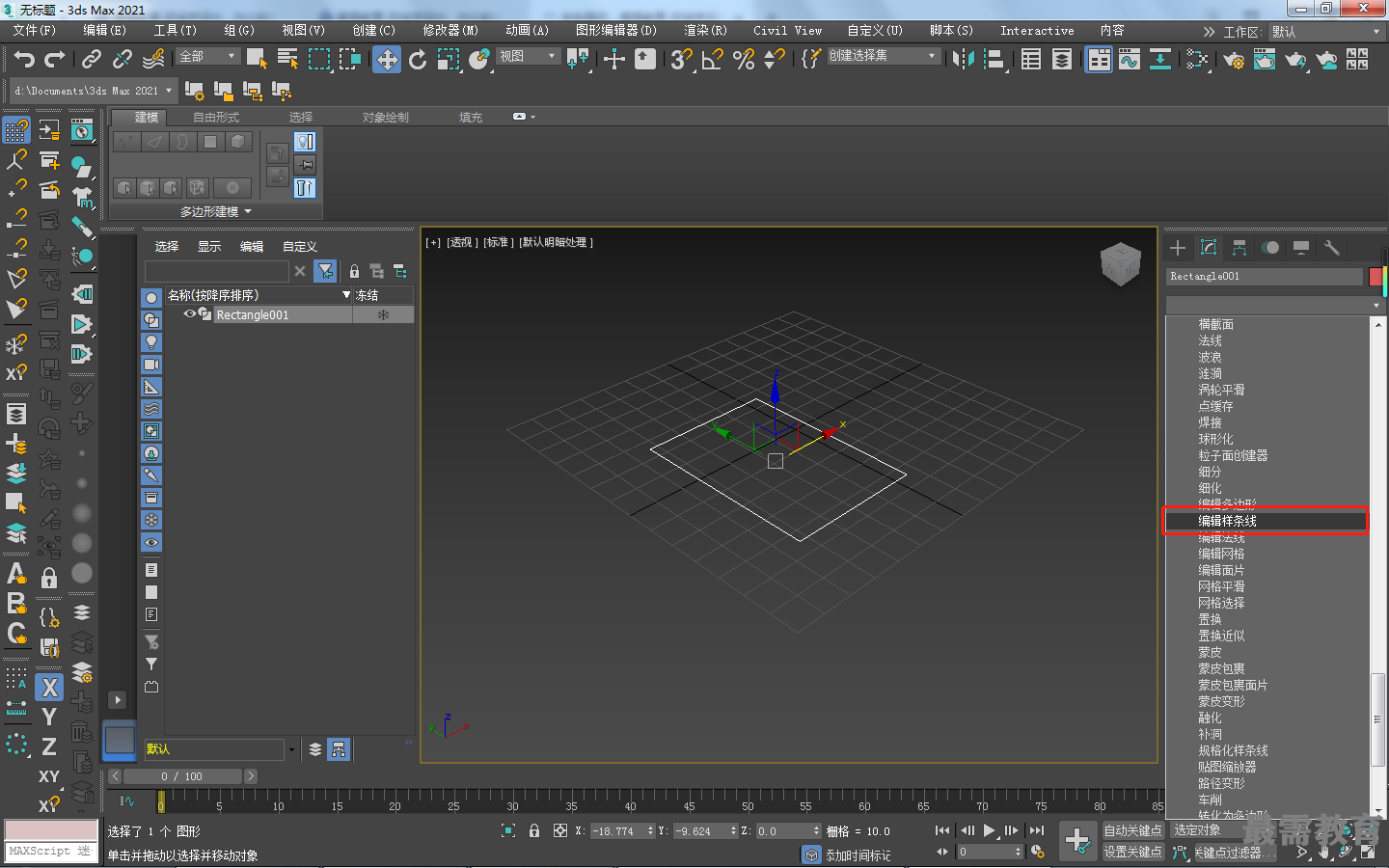Choose 涡轮平滑 modifier
The width and height of the screenshot is (1389, 868).
pos(1221,390)
